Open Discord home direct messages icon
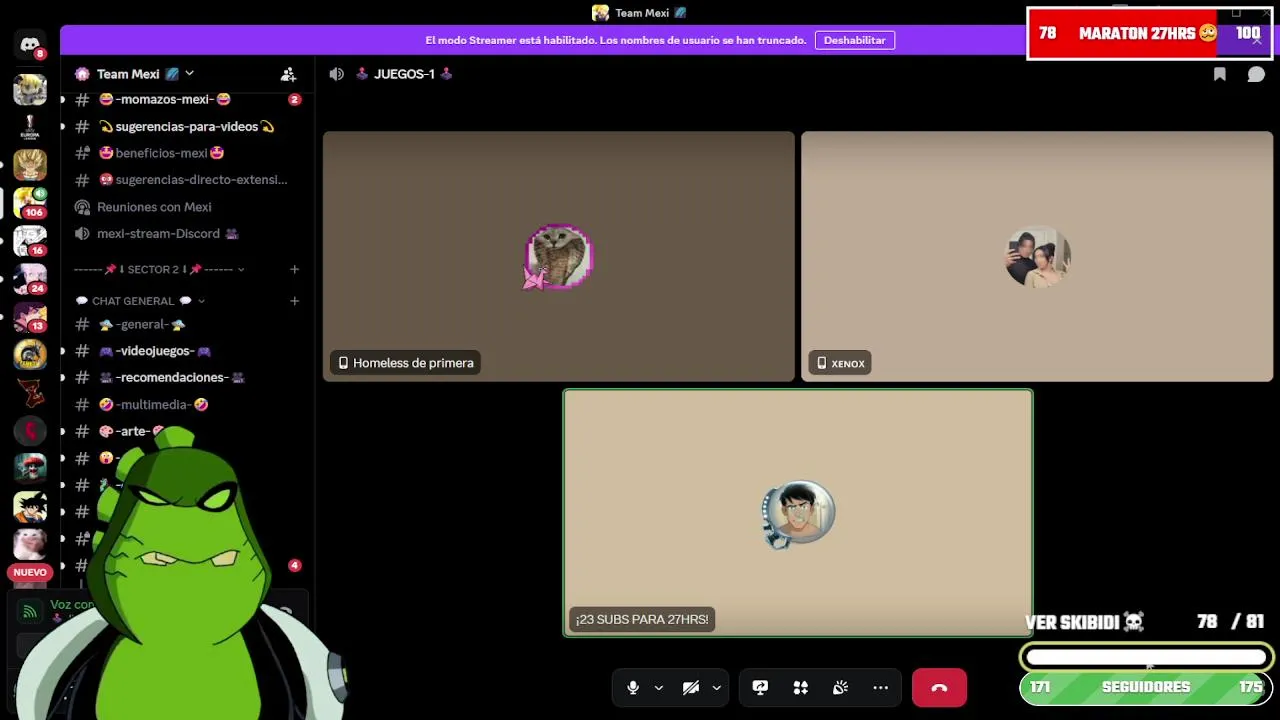This screenshot has width=1280, height=720. pos(30,46)
